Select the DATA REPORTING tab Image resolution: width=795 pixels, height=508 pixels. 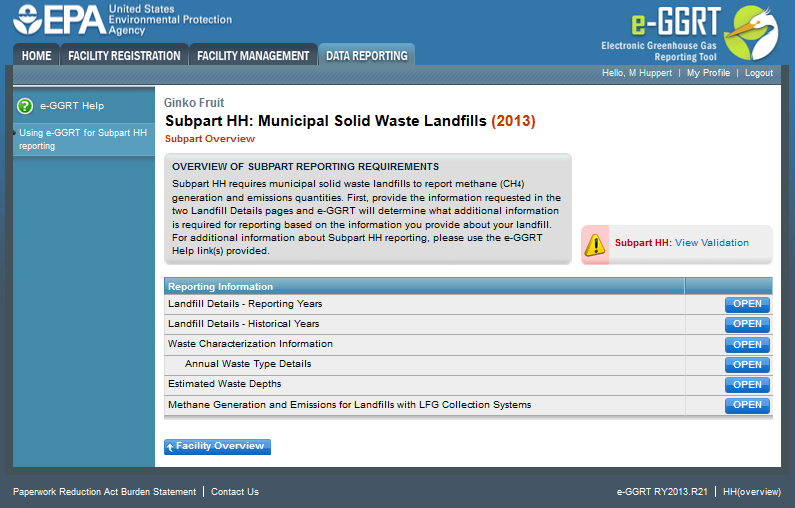[367, 55]
